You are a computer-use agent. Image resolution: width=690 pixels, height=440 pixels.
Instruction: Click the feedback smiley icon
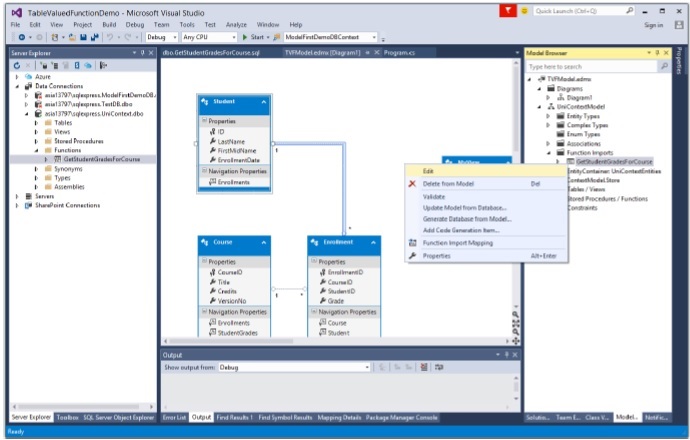click(524, 11)
